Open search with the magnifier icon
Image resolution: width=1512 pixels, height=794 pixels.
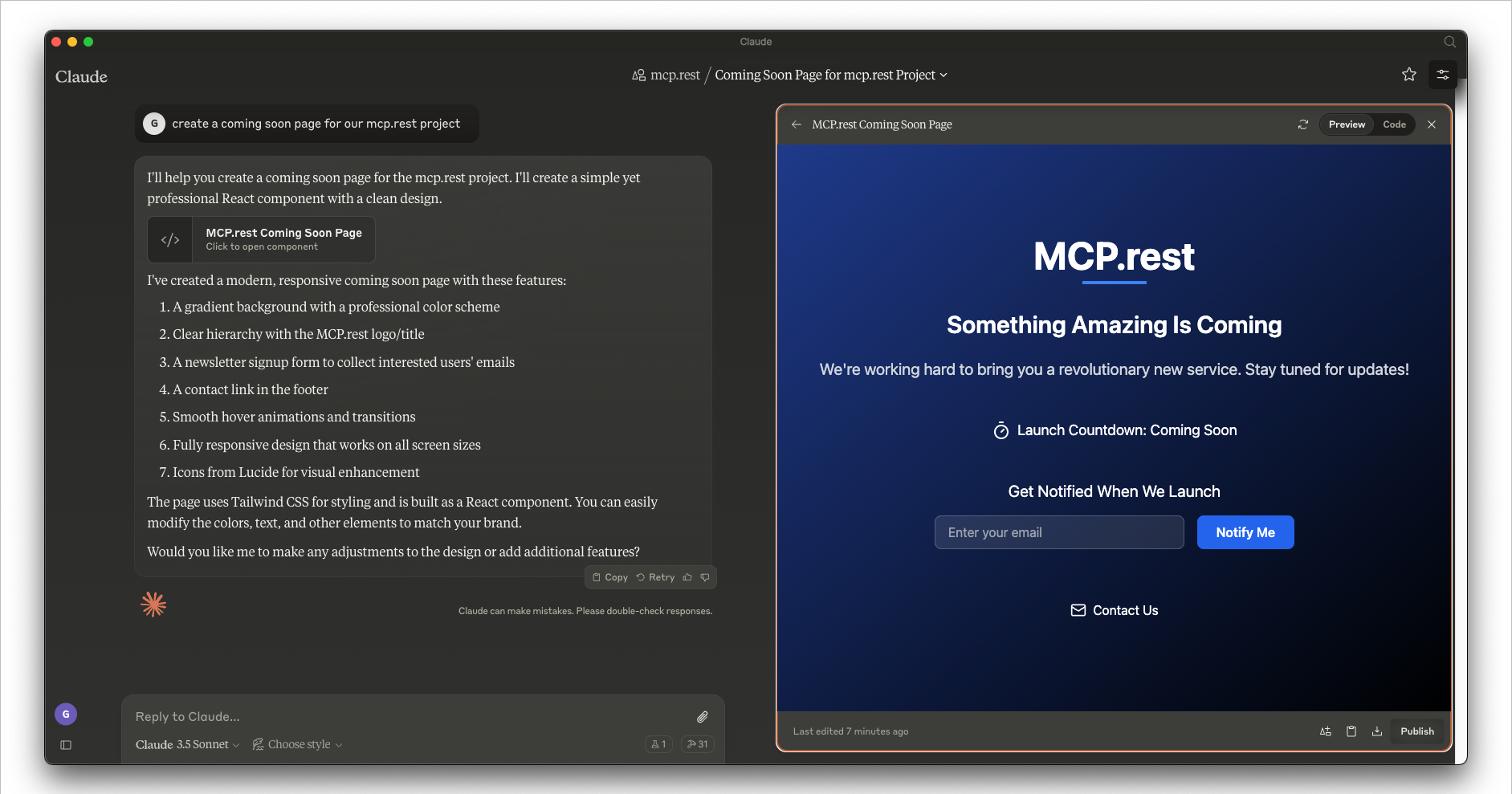[1449, 42]
